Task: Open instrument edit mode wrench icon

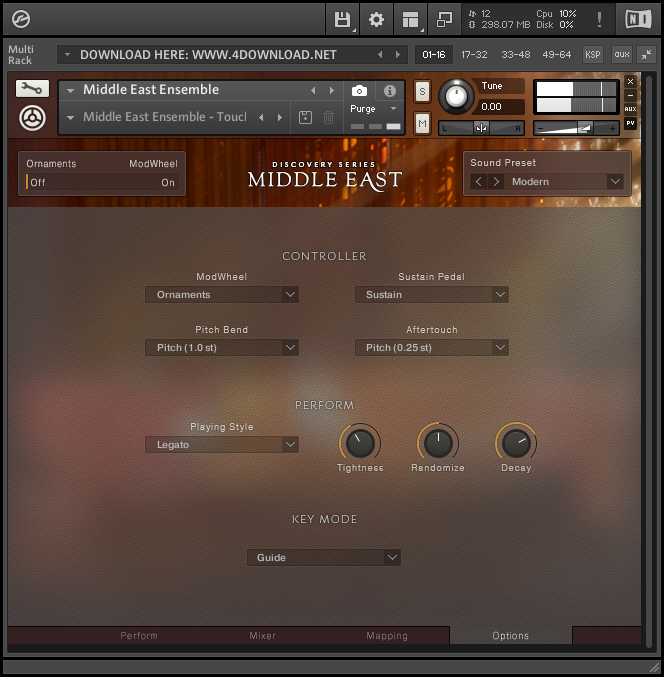Action: tap(32, 89)
